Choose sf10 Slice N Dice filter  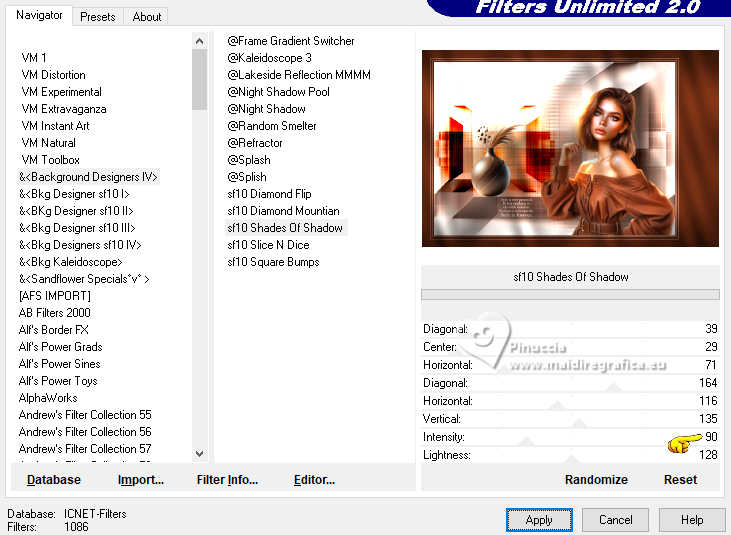tap(269, 245)
